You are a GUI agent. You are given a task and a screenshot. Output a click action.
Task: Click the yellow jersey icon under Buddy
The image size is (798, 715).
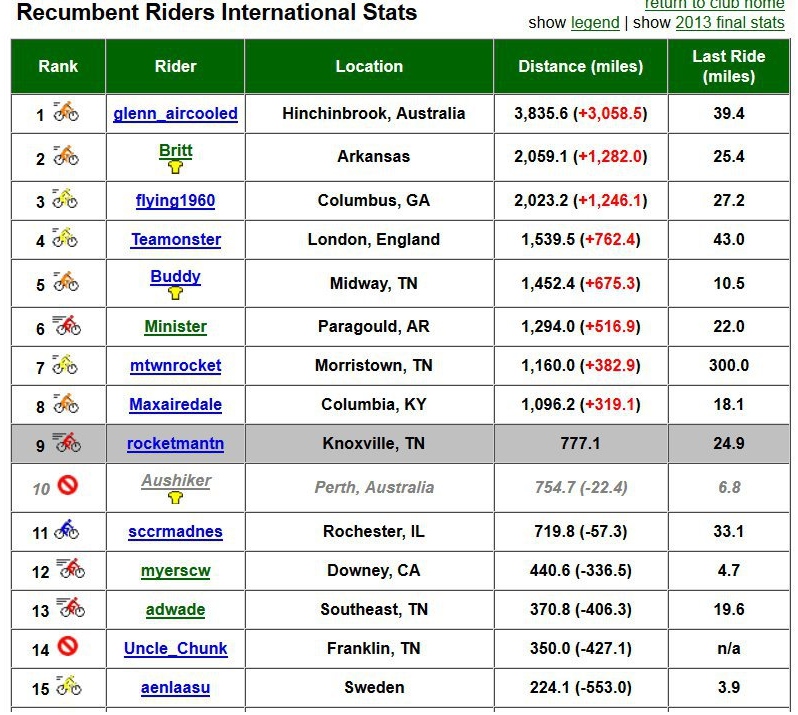click(175, 293)
